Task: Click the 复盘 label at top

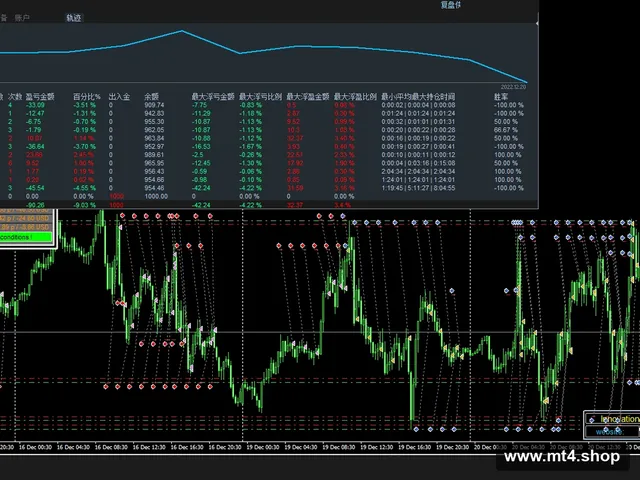Action: point(451,5)
